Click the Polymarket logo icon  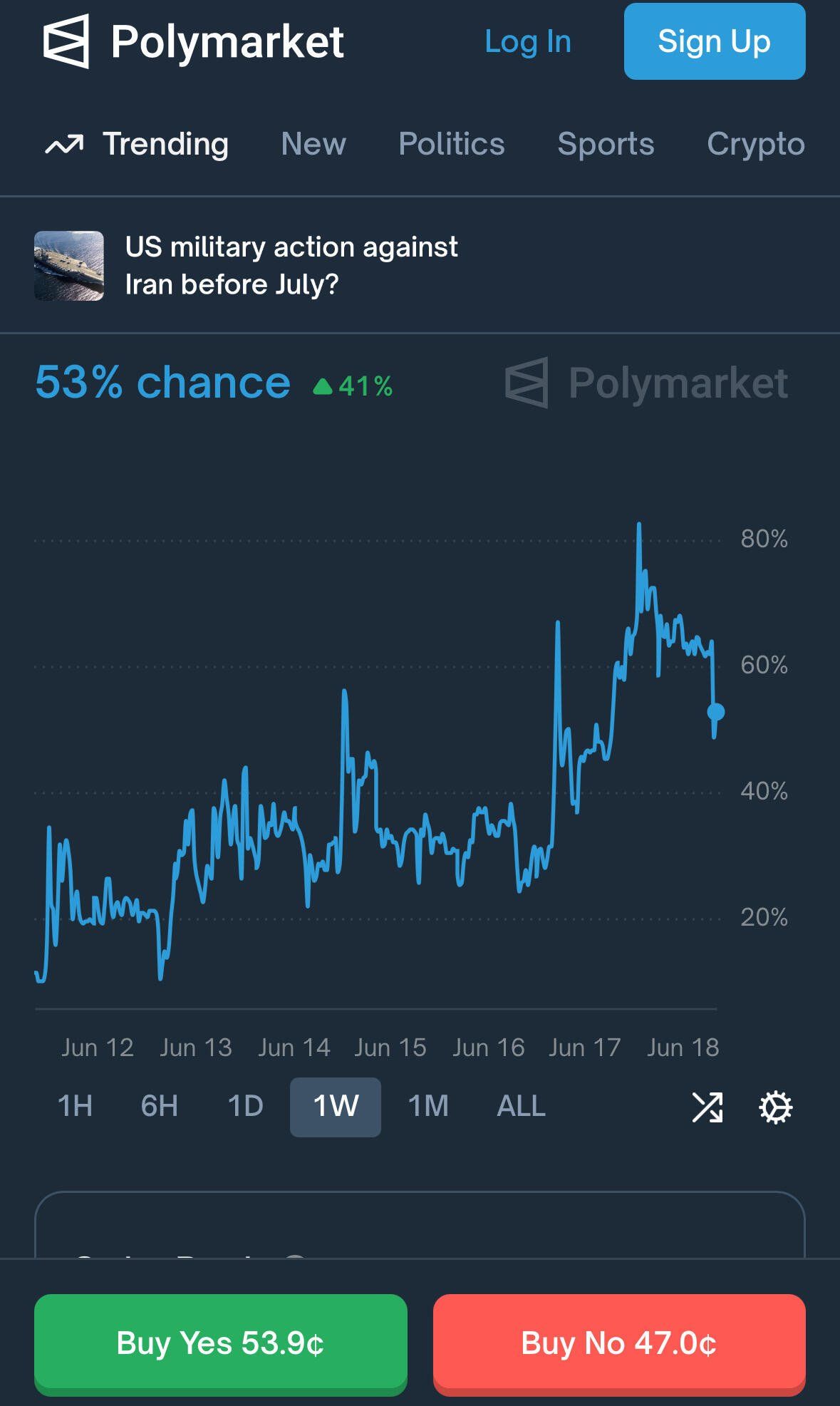[66, 41]
